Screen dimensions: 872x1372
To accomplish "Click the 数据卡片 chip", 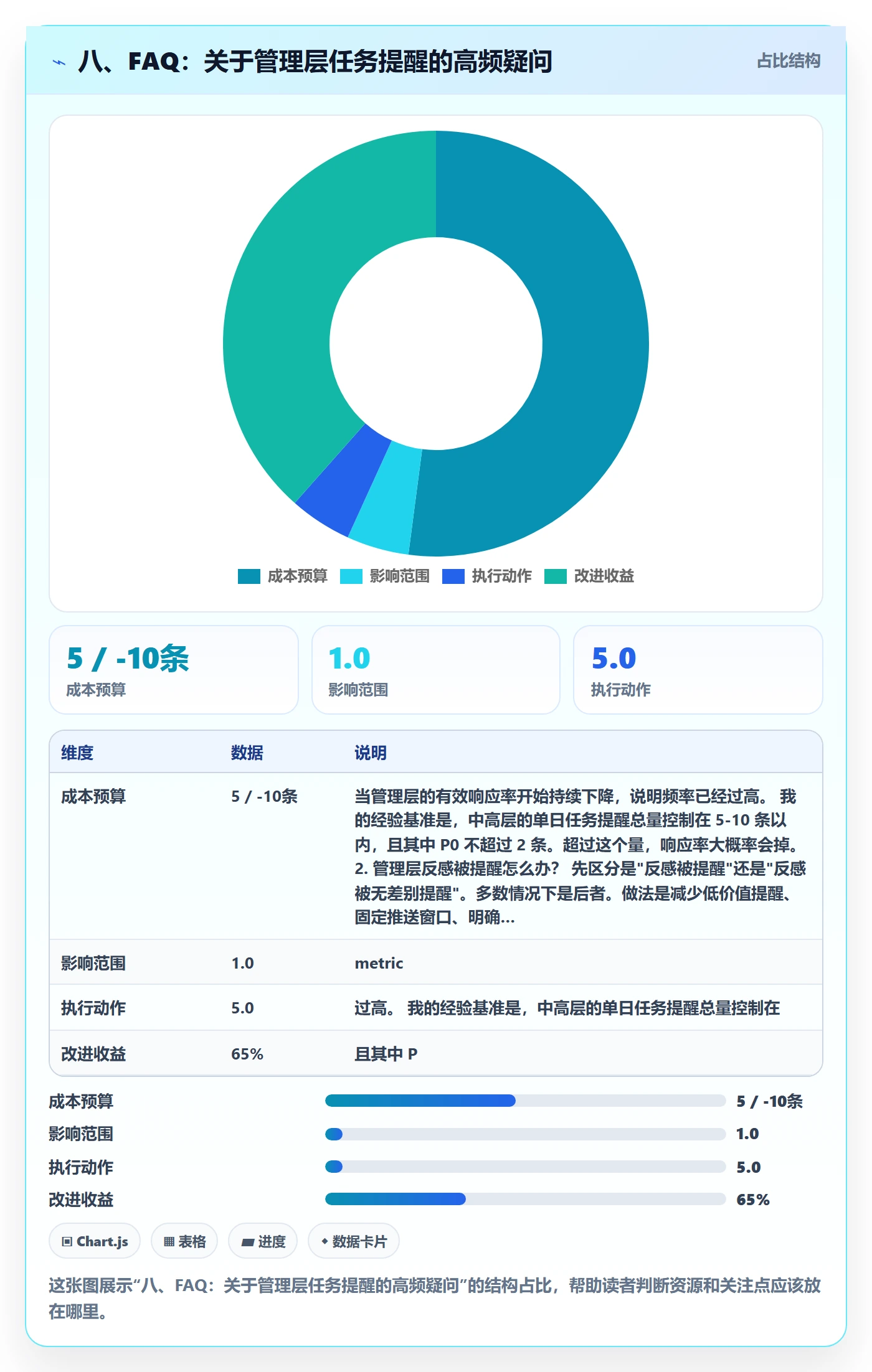I will pos(354,1241).
